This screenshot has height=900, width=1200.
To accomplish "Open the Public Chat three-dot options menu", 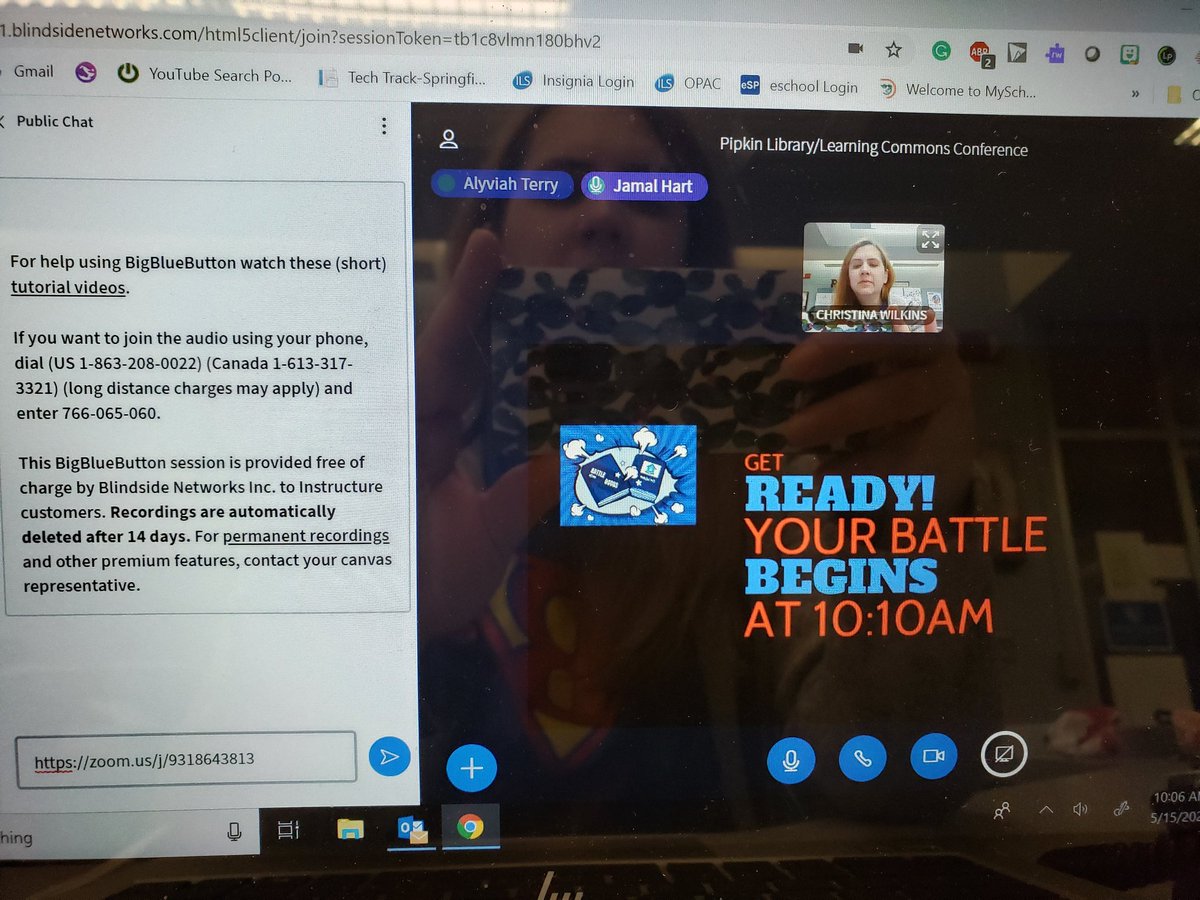I will pyautogui.click(x=383, y=126).
